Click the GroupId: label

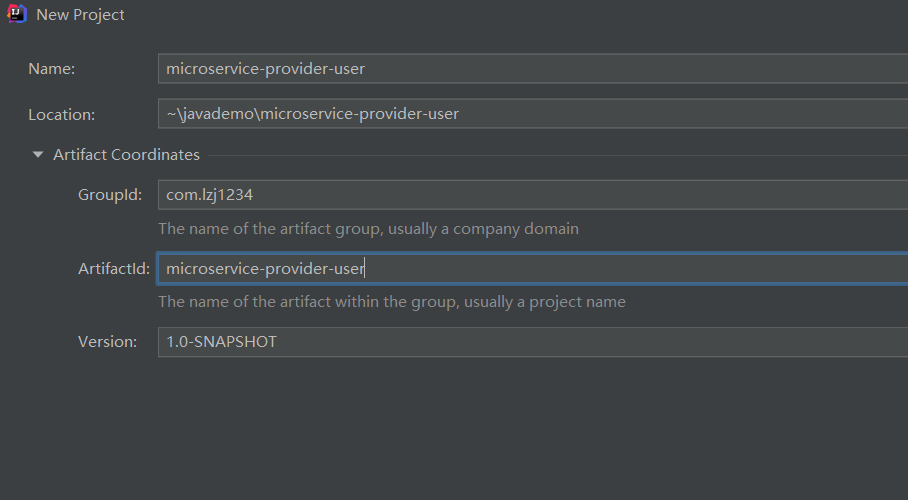(110, 195)
